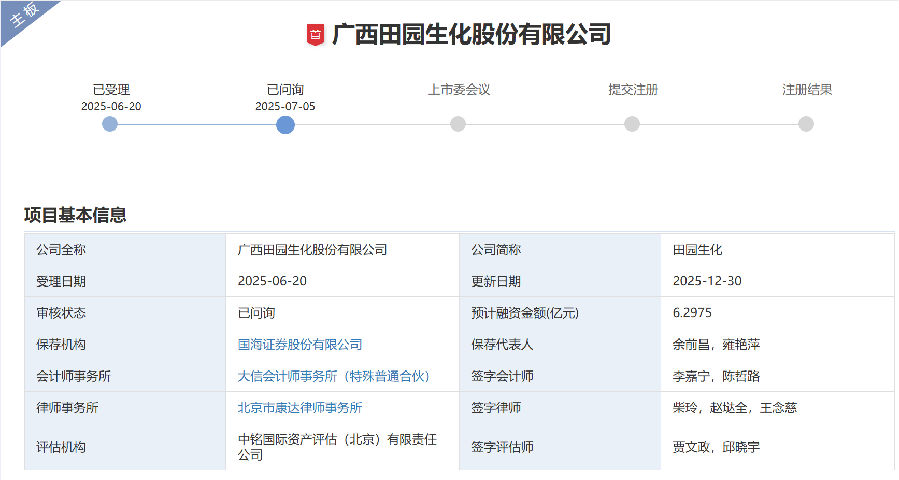Open the 大信会计师事务所 accounting firm link
The width and height of the screenshot is (899, 480).
click(x=333, y=376)
